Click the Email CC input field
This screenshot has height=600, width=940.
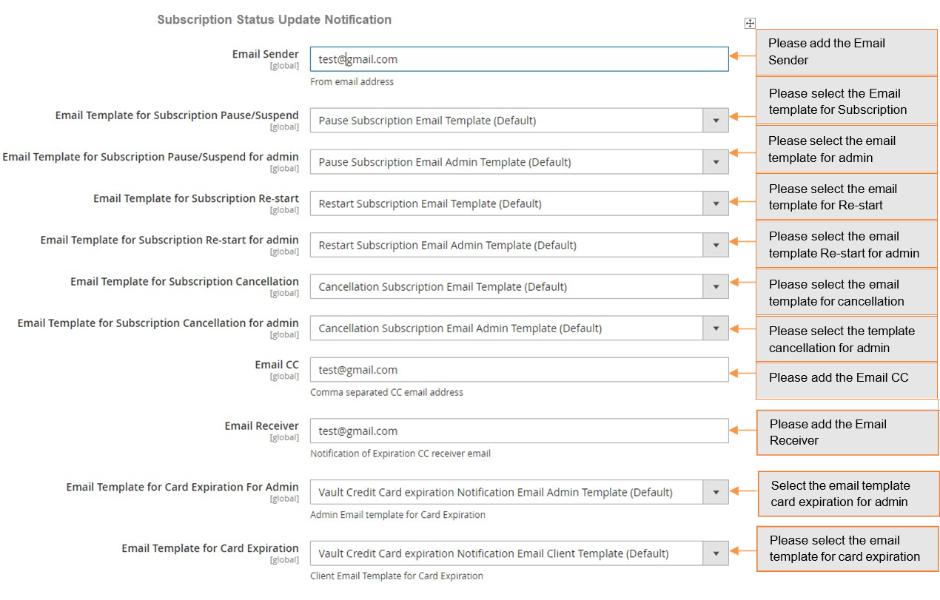pyautogui.click(x=518, y=370)
